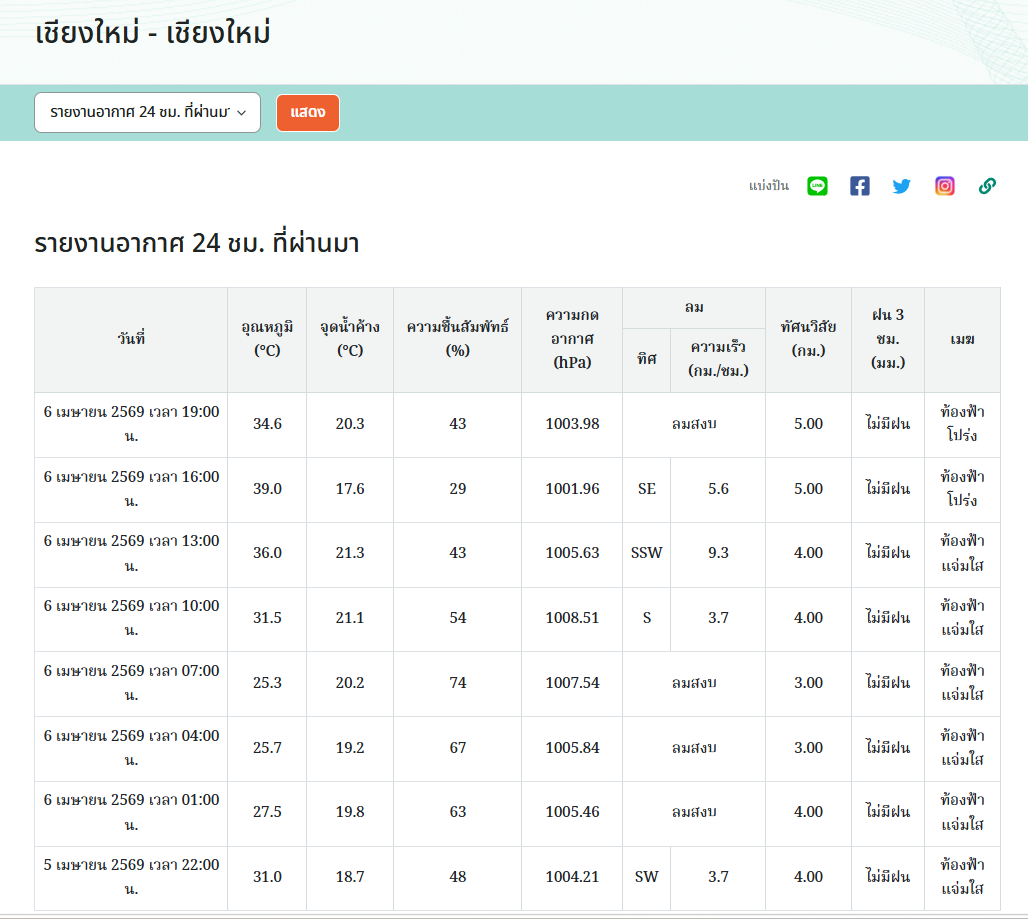Click wind direction SSW
The image size is (1028, 919).
point(646,553)
